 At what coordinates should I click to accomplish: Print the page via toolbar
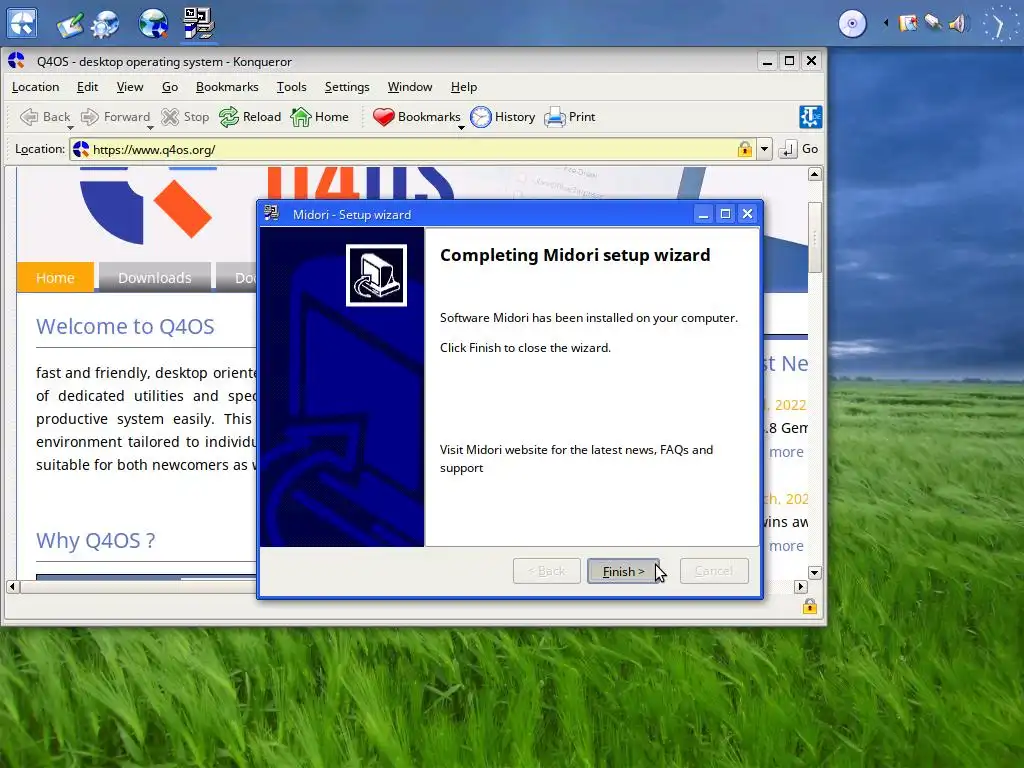point(569,117)
